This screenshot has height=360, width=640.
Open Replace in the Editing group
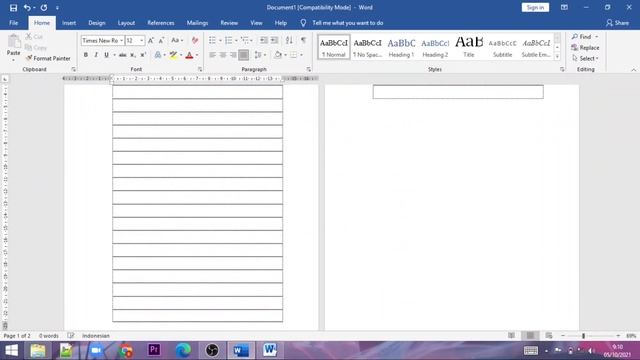(585, 48)
